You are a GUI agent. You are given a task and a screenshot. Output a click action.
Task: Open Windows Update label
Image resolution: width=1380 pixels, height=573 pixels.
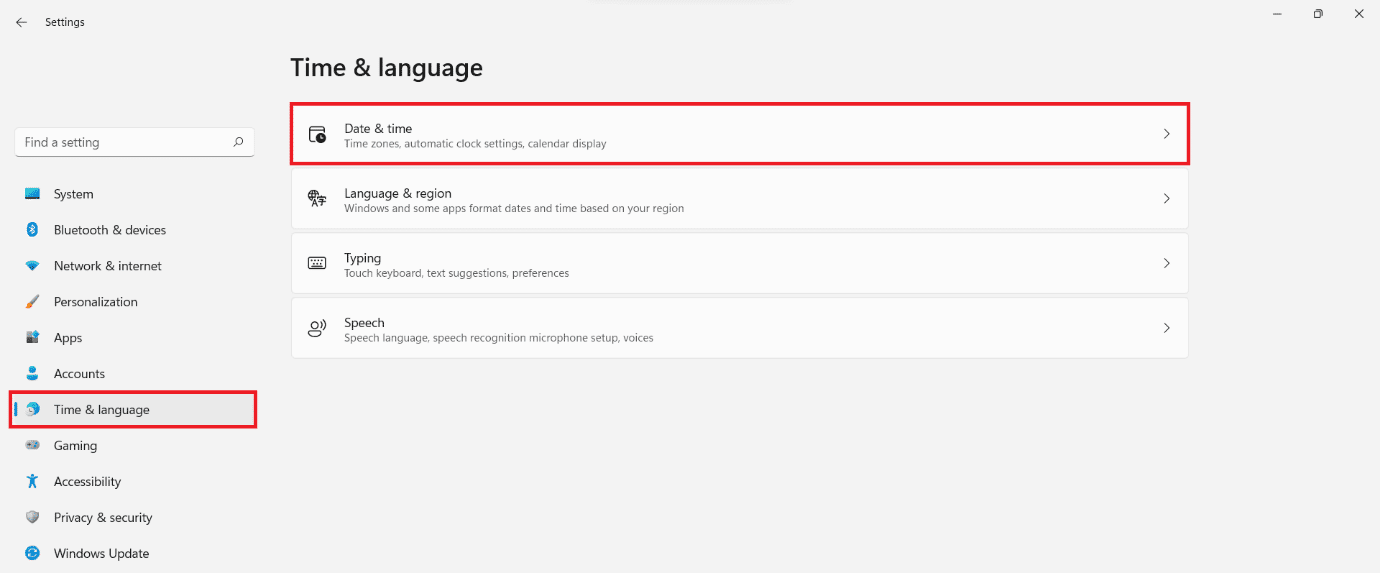click(x=102, y=554)
